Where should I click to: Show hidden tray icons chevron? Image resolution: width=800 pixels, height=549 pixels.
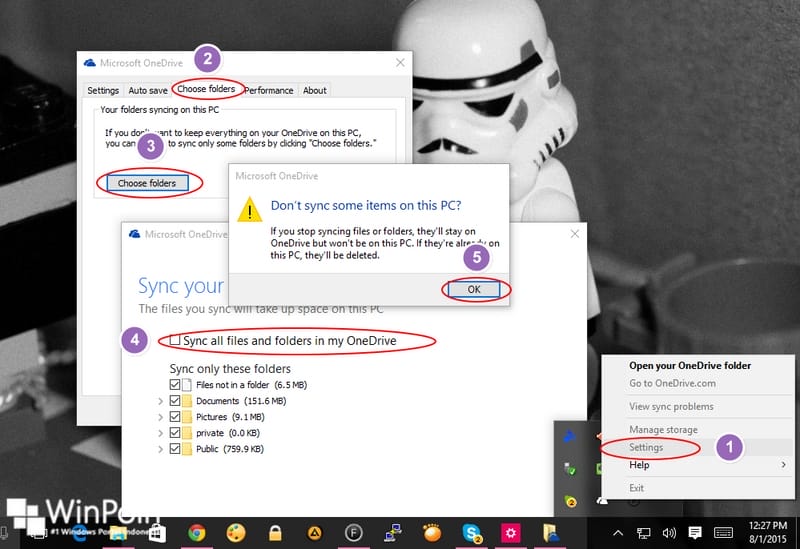(x=619, y=532)
